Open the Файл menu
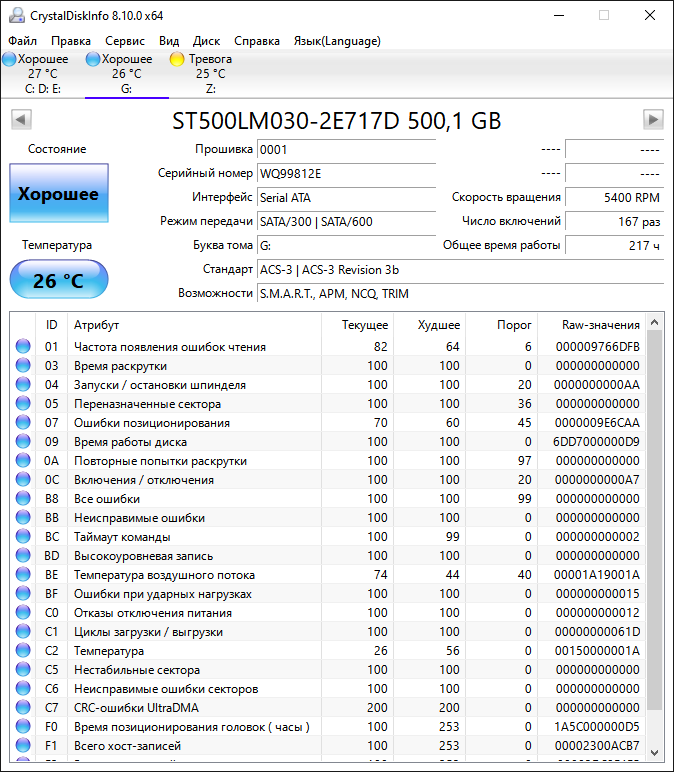This screenshot has height=772, width=674. coord(23,41)
